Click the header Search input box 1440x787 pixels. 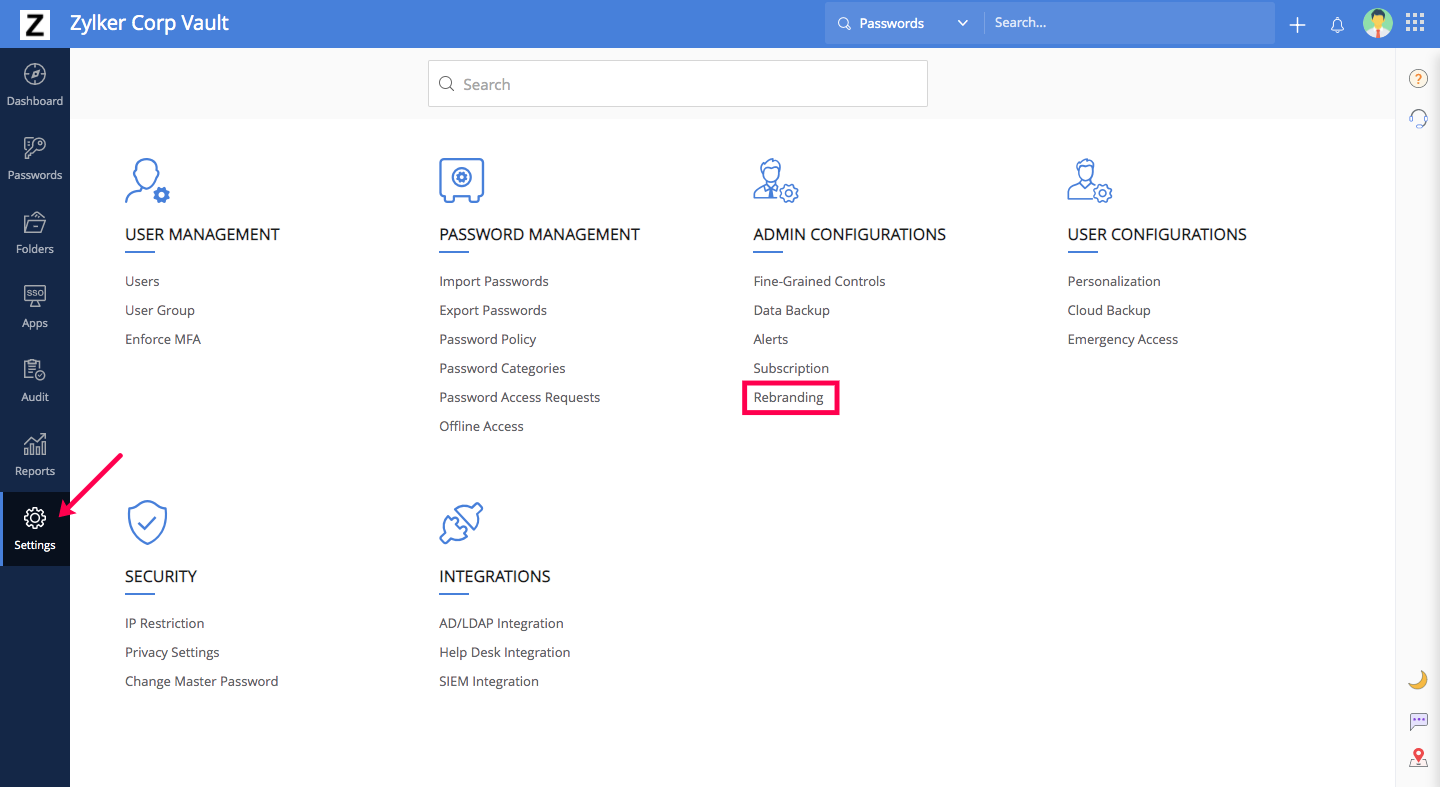tap(1130, 23)
